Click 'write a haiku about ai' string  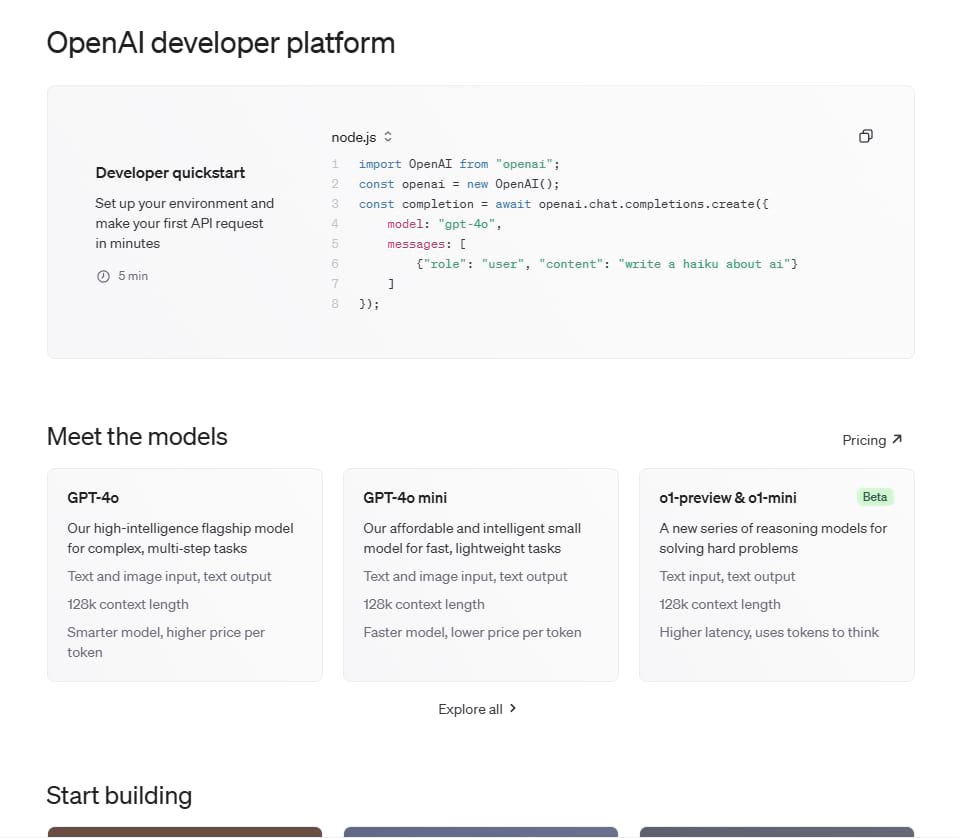(x=704, y=264)
